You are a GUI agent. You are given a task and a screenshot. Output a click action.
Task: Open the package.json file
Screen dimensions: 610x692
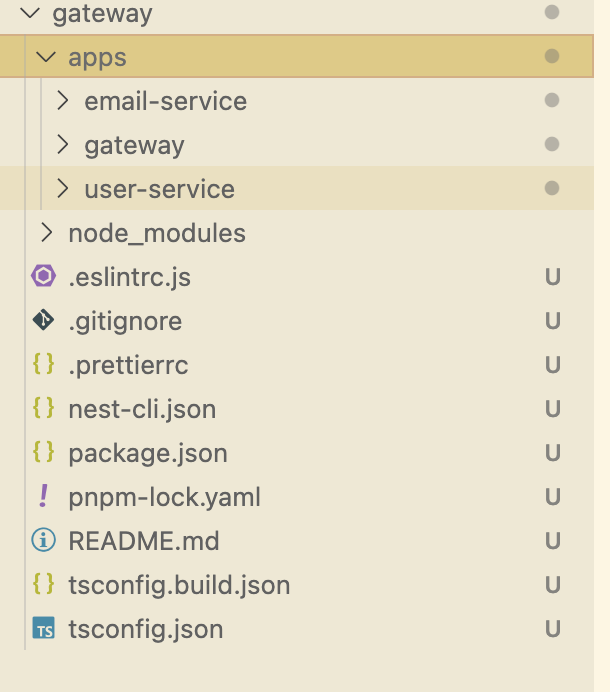click(x=148, y=453)
